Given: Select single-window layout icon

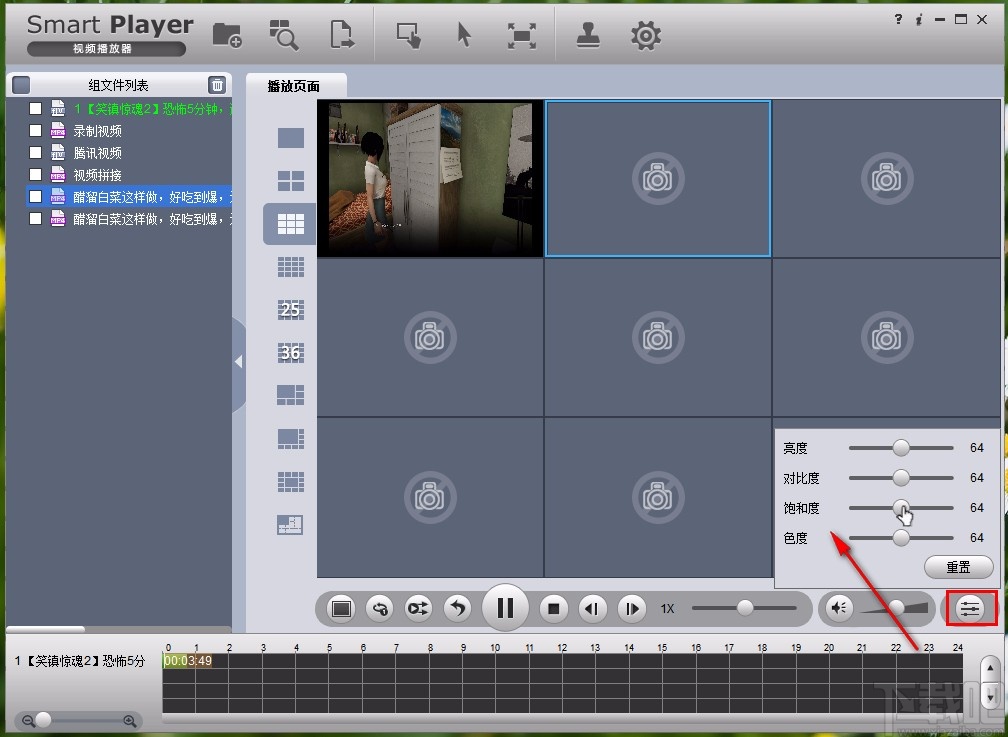Looking at the screenshot, I should (291, 138).
